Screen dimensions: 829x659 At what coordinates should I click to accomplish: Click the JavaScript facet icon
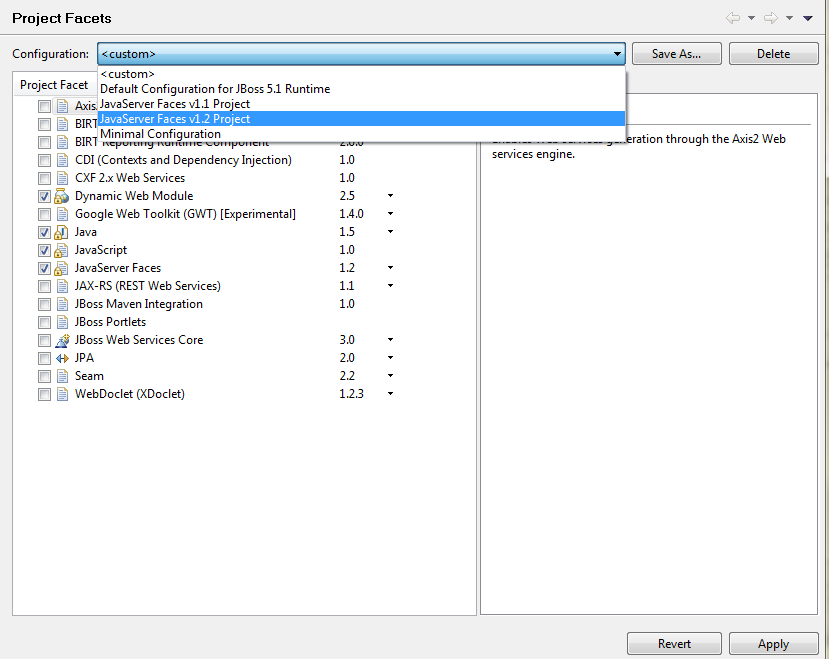(x=62, y=250)
